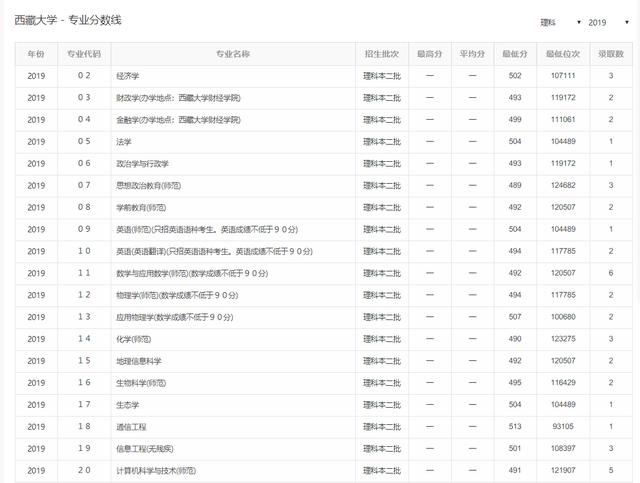Click major code 2 0 cell
Screen dimensions: 640x483
(84, 470)
